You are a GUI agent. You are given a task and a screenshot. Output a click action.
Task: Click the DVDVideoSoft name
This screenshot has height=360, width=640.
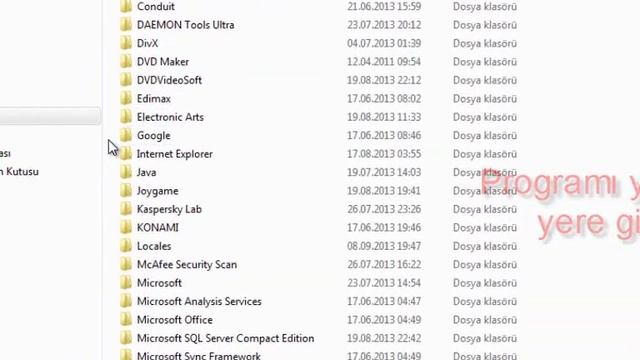point(169,80)
